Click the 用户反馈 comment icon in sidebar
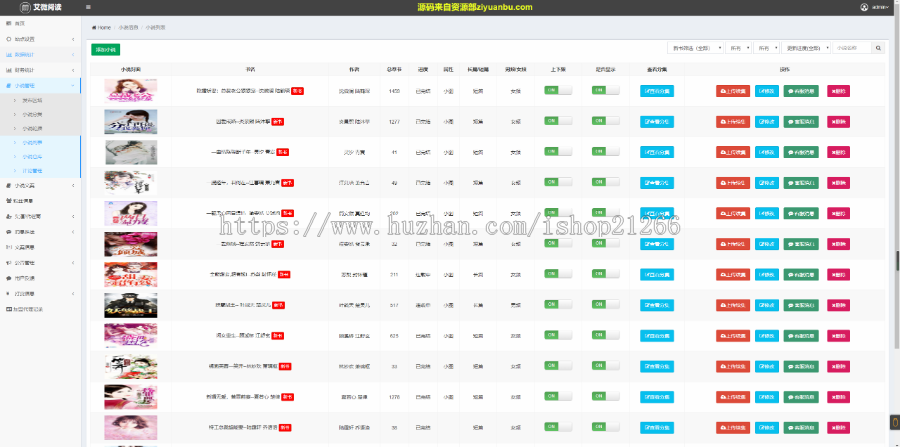This screenshot has width=900, height=447. pyautogui.click(x=9, y=278)
